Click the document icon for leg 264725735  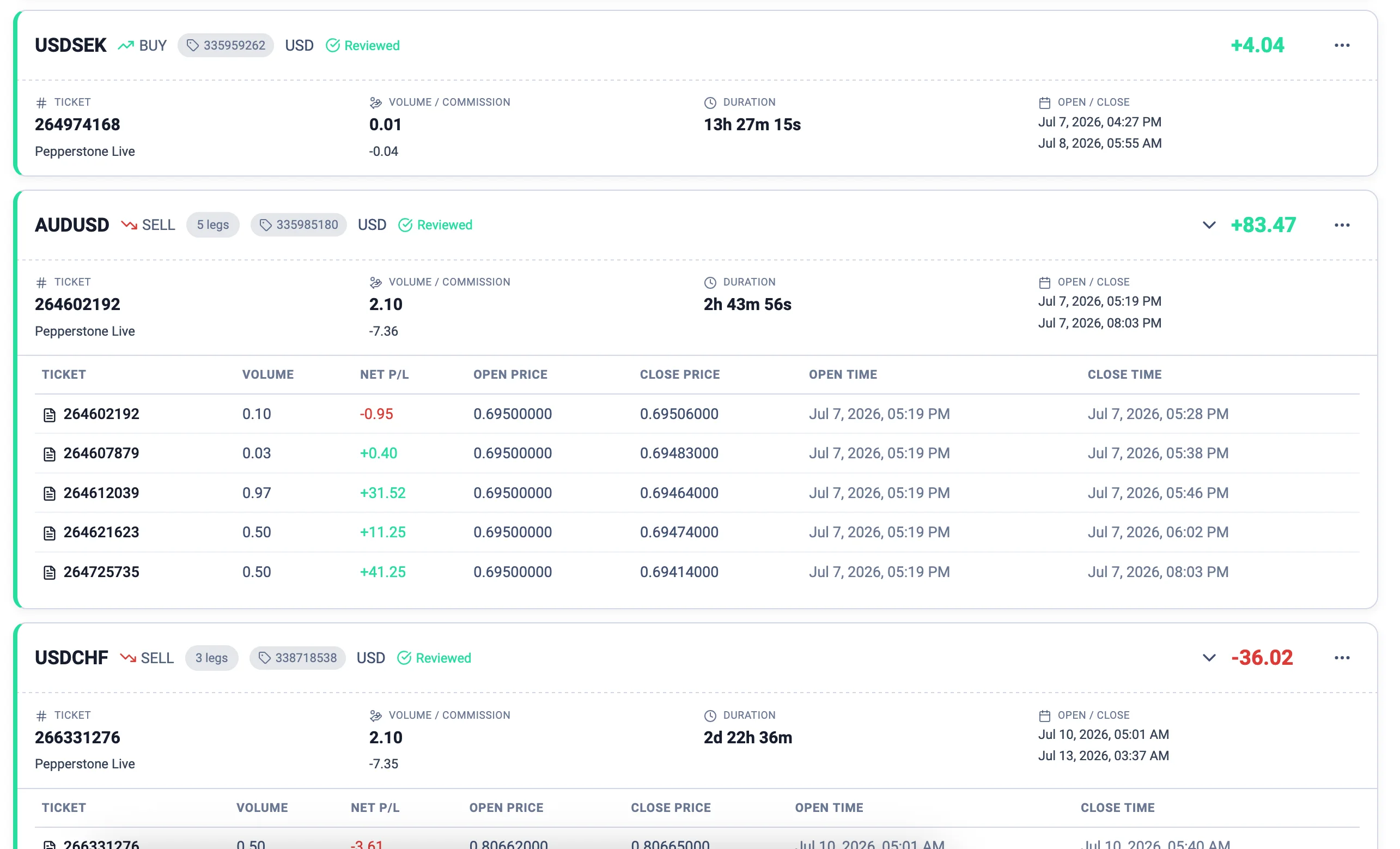coord(50,572)
